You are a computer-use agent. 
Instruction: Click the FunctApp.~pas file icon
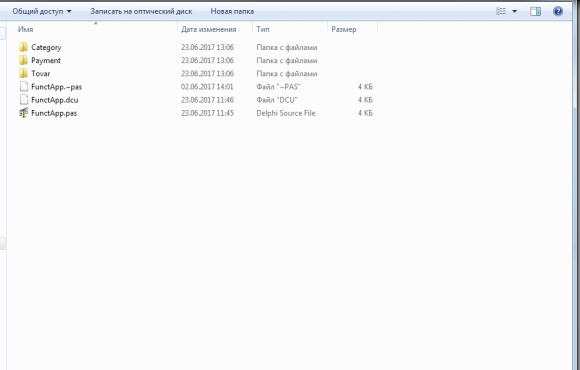tap(24, 87)
